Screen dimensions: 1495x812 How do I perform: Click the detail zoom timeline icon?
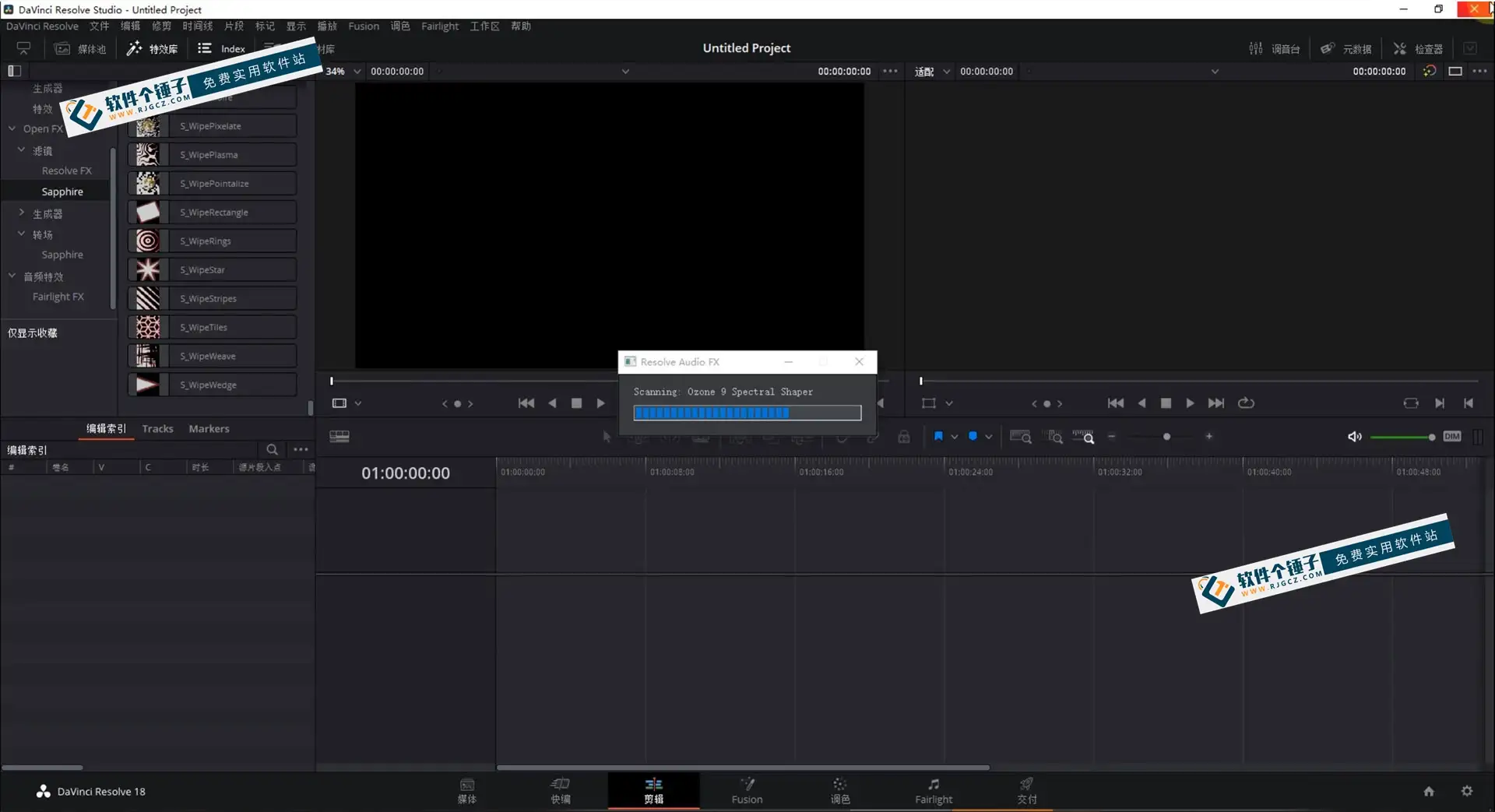point(1055,437)
